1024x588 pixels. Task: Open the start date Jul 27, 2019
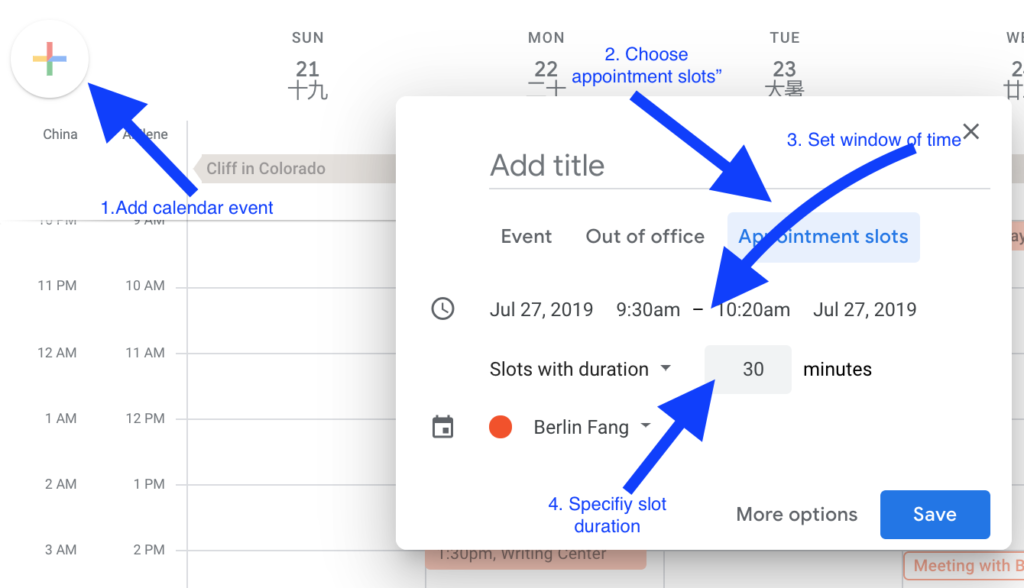click(541, 309)
